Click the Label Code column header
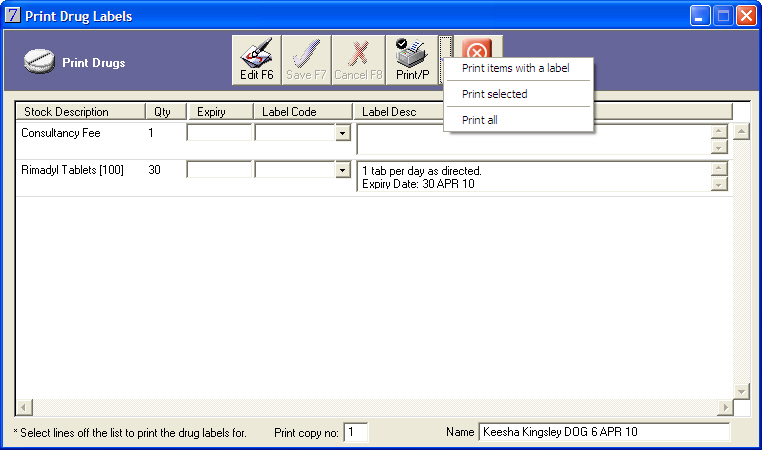Screen dimensions: 762x450 303,111
